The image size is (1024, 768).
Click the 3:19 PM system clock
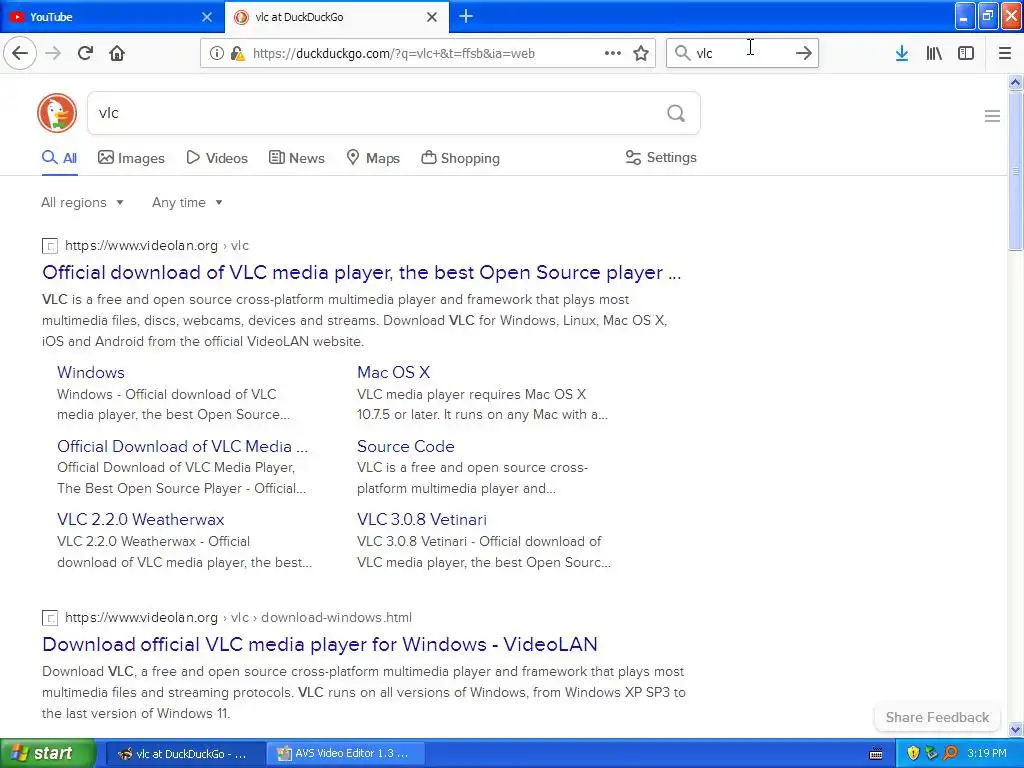pyautogui.click(x=987, y=754)
